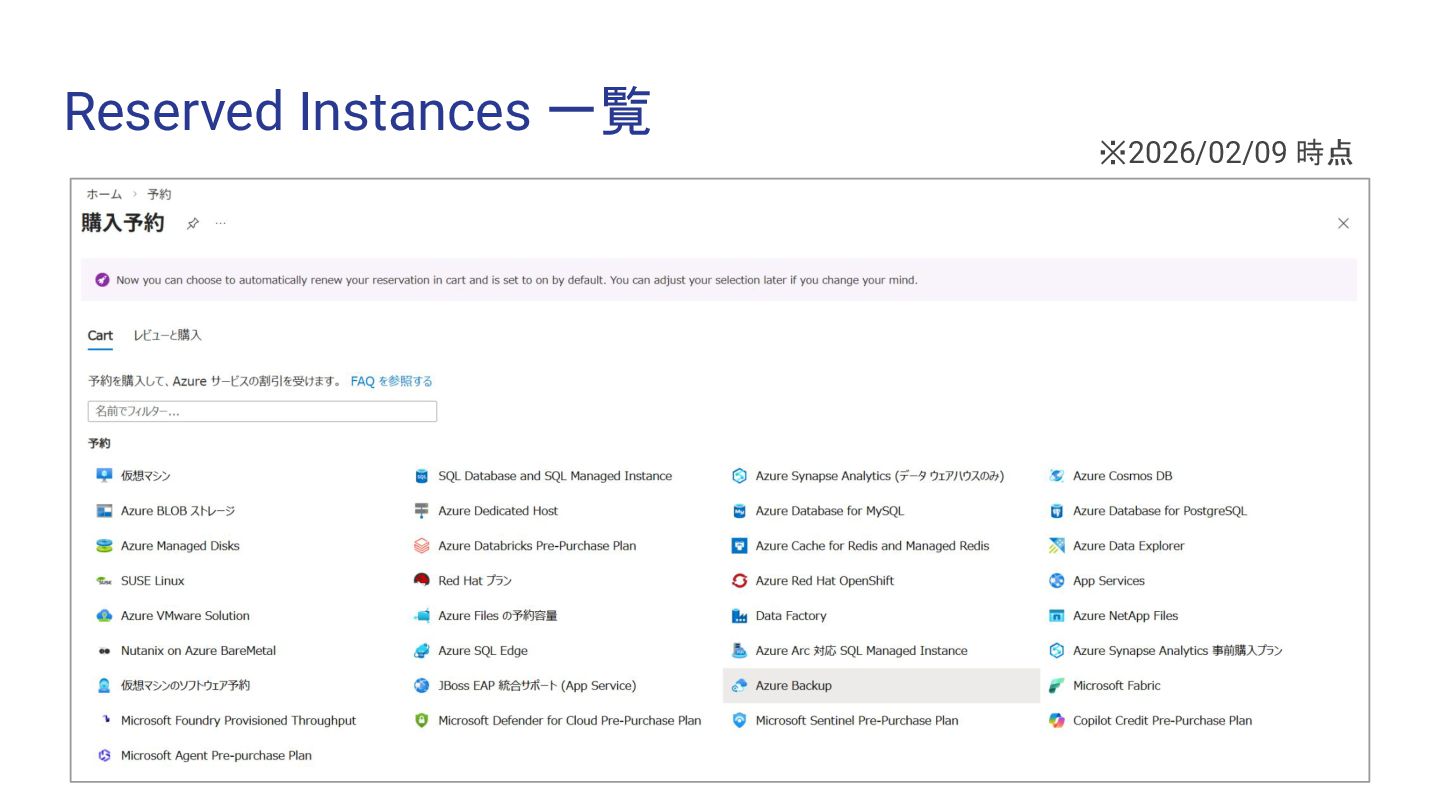Pin the 購入予約 page
This screenshot has height=810, width=1440.
pos(193,224)
